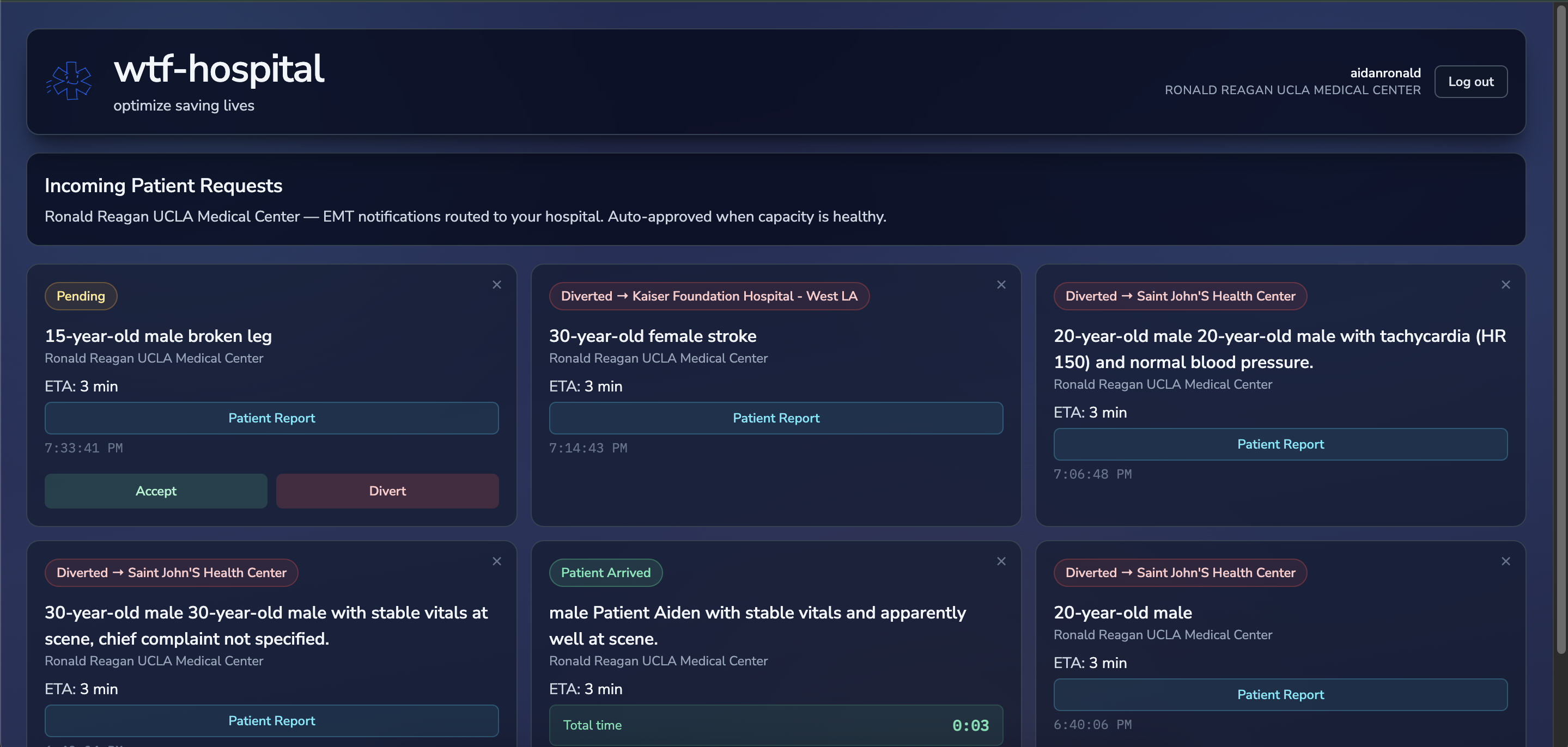Open Patient Report for 20-year-old male

coord(1280,694)
